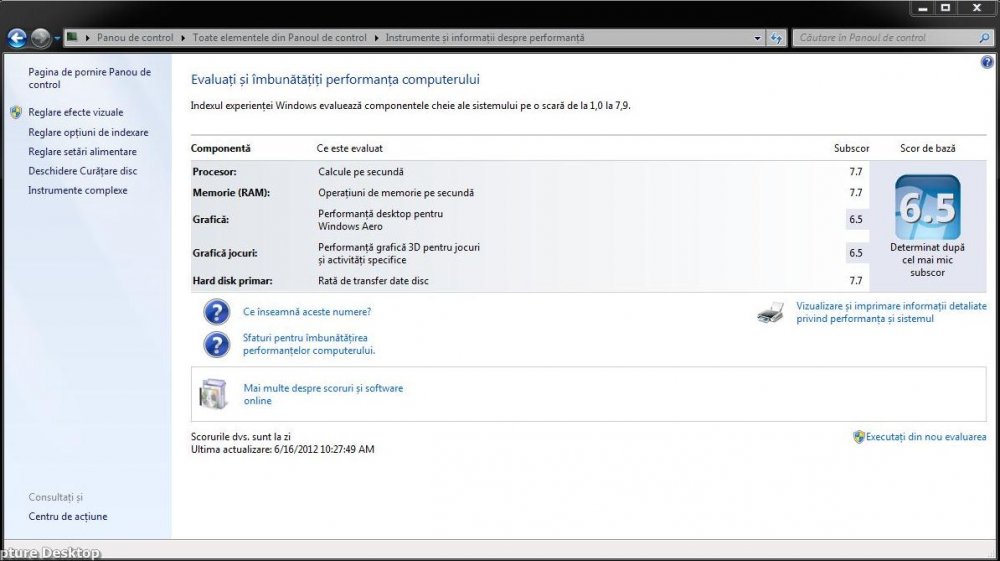Screen dimensions: 1000x561
Task: Close the window
Action: click(977, 8)
